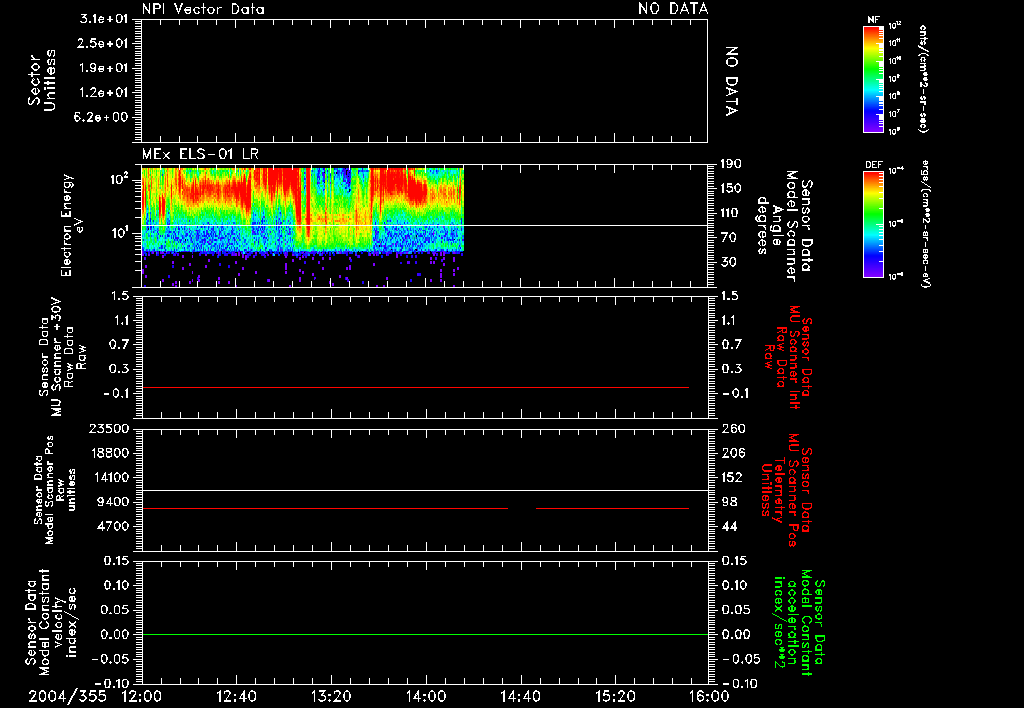Click the "14:40" time axis label
This screenshot has width=1024, height=708.
[x=520, y=696]
